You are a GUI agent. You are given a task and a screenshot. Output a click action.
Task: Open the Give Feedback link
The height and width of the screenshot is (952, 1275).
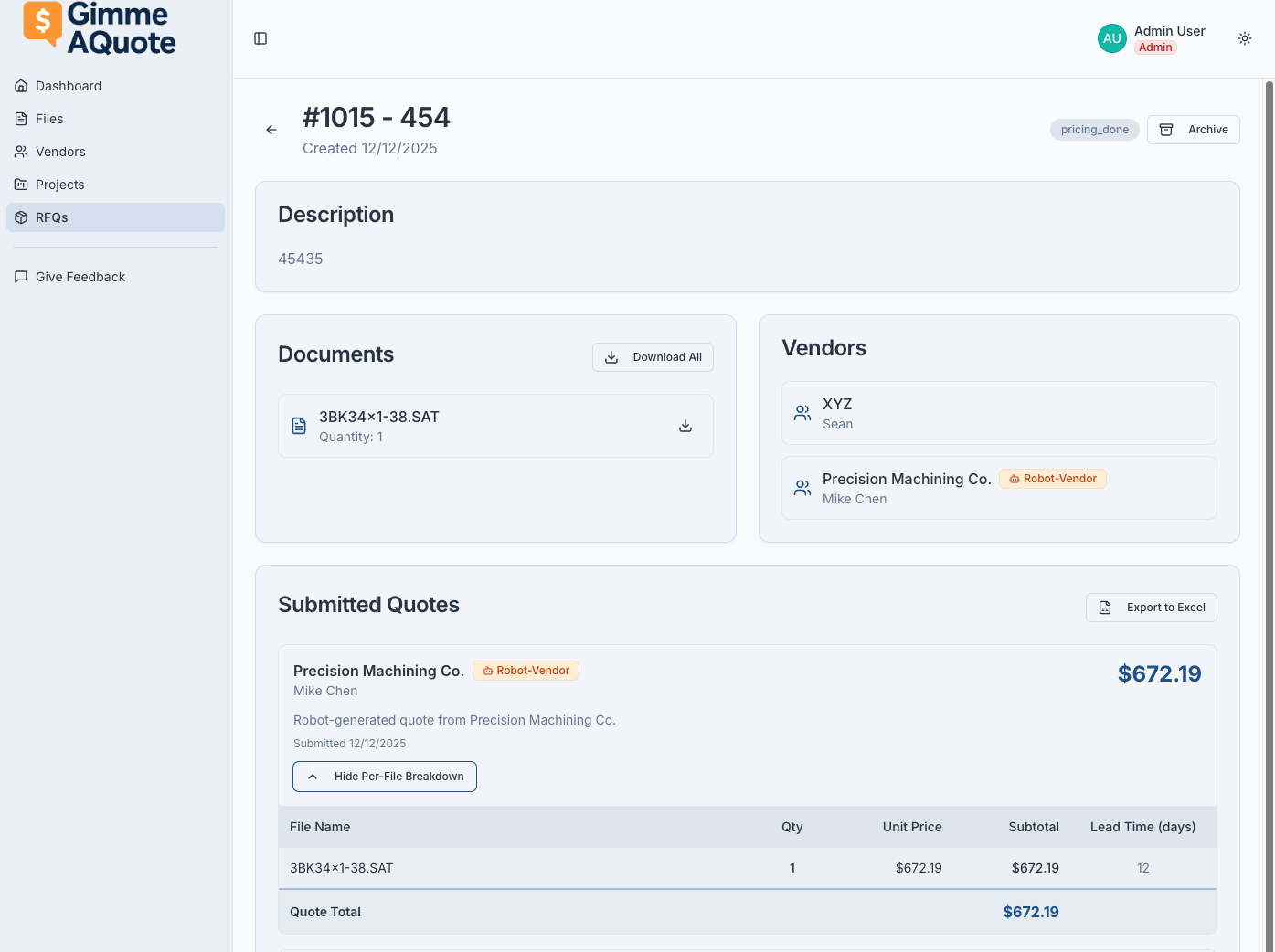click(80, 277)
